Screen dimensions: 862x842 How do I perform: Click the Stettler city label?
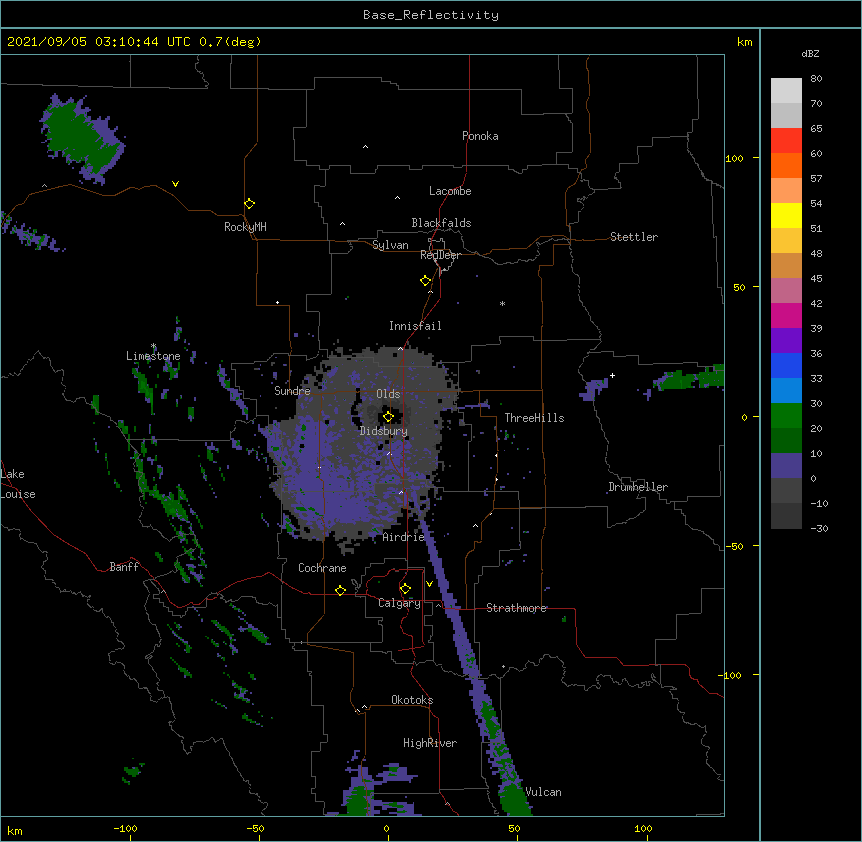pos(634,237)
